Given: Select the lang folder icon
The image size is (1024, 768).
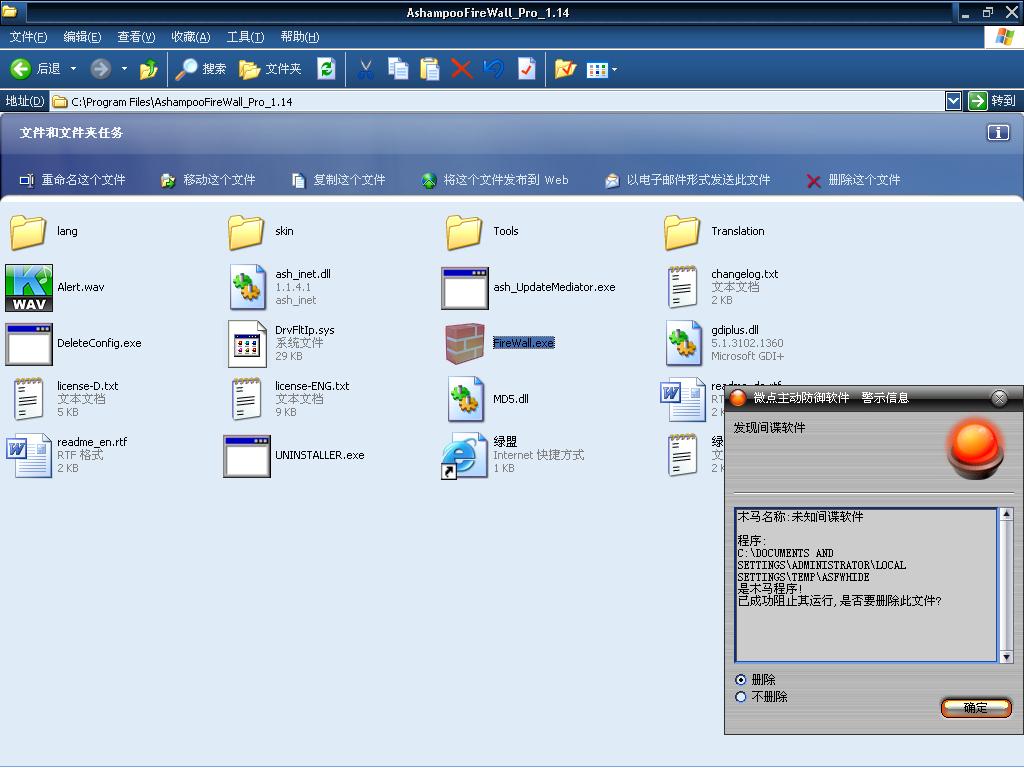Looking at the screenshot, I should (28, 232).
